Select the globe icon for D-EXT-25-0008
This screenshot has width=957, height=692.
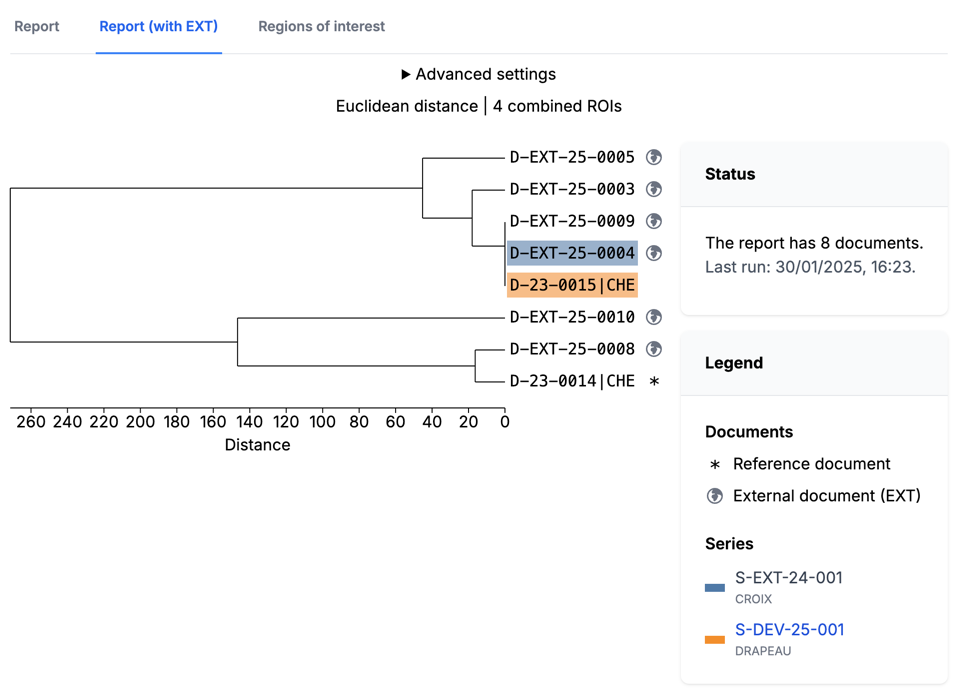pos(654,349)
